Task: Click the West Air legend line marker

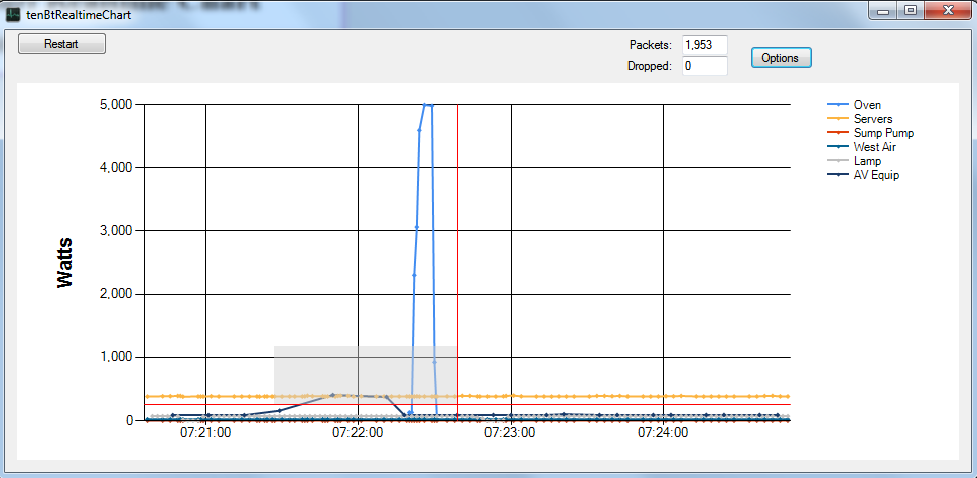Action: click(838, 147)
